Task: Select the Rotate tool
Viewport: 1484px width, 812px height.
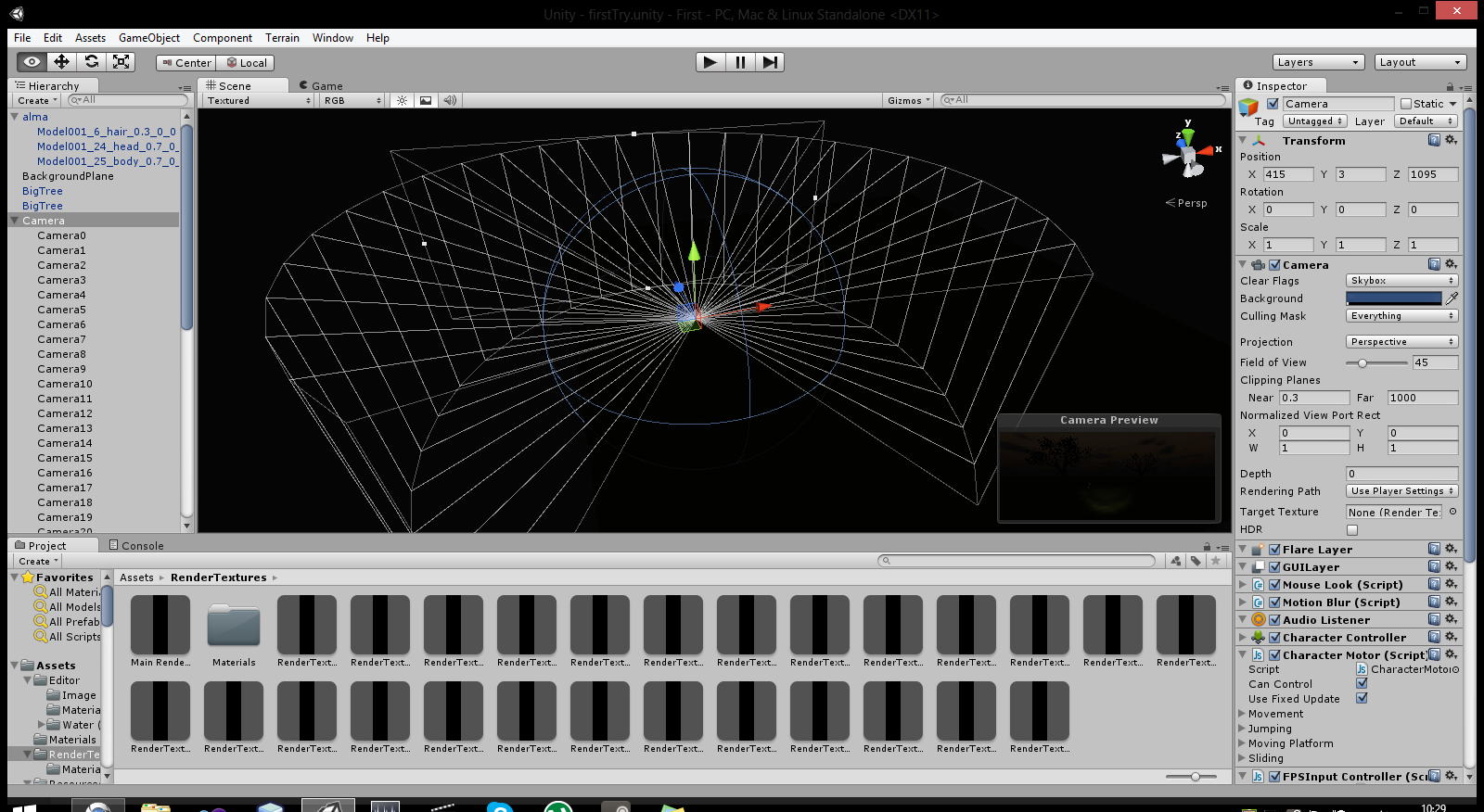Action: 91,62
